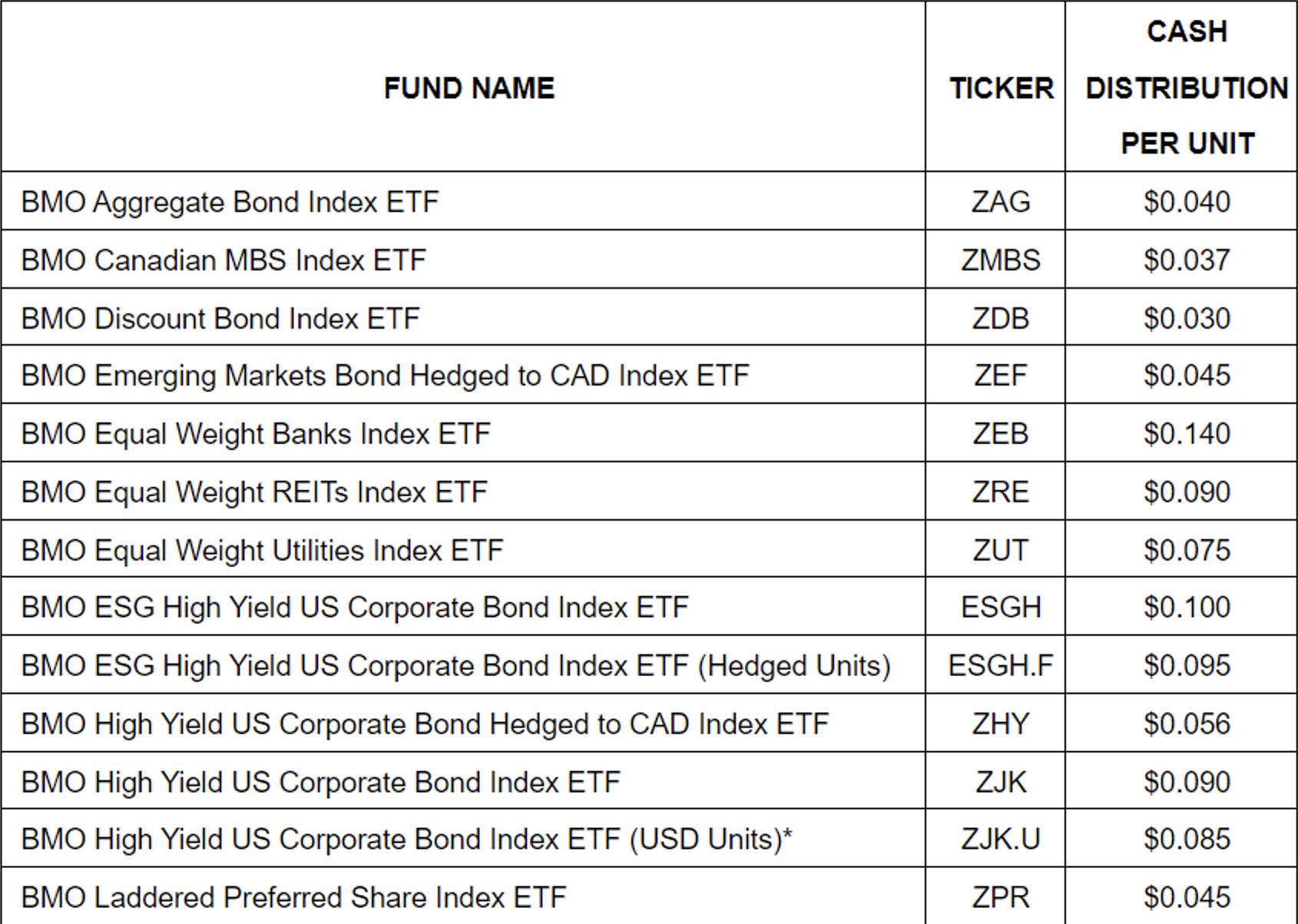Viewport: 1298px width, 924px height.
Task: Click the TICKER column header
Action: point(1001,88)
